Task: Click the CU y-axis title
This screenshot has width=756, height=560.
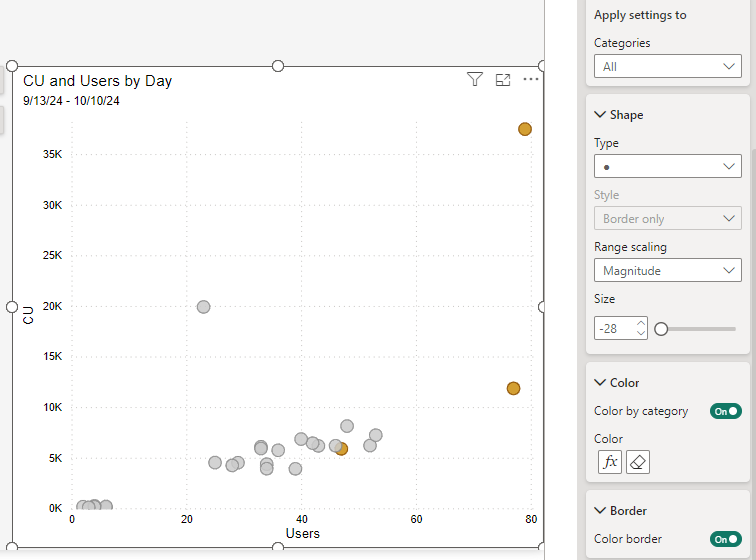Action: tap(28, 315)
